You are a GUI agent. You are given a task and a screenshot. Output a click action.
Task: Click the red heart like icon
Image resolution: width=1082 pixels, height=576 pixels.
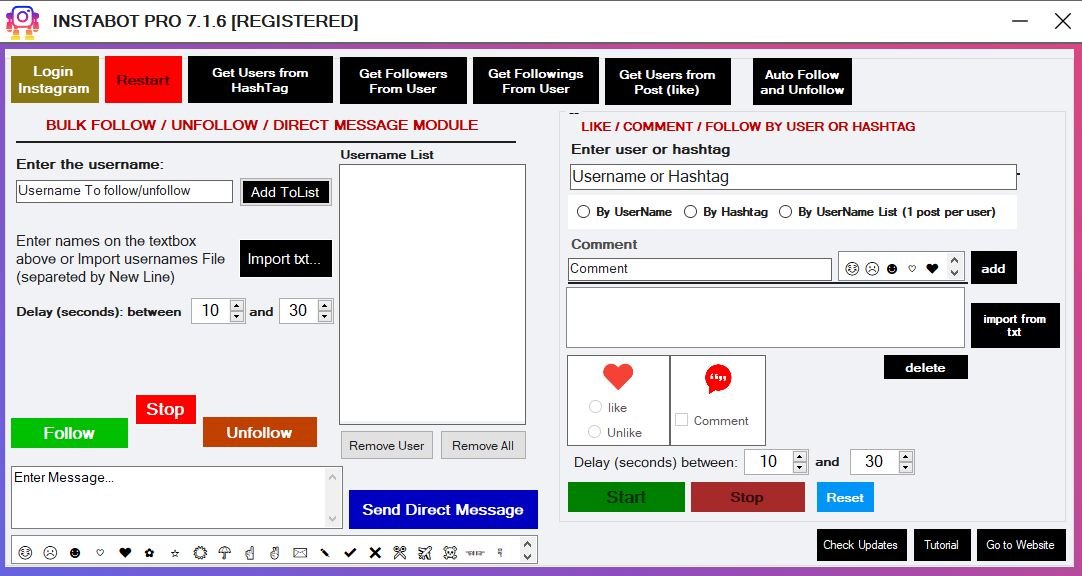tap(618, 377)
